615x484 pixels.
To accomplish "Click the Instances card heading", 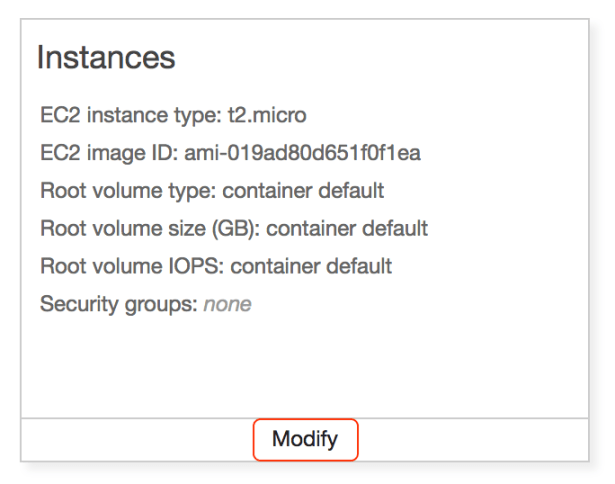I will 106,58.
